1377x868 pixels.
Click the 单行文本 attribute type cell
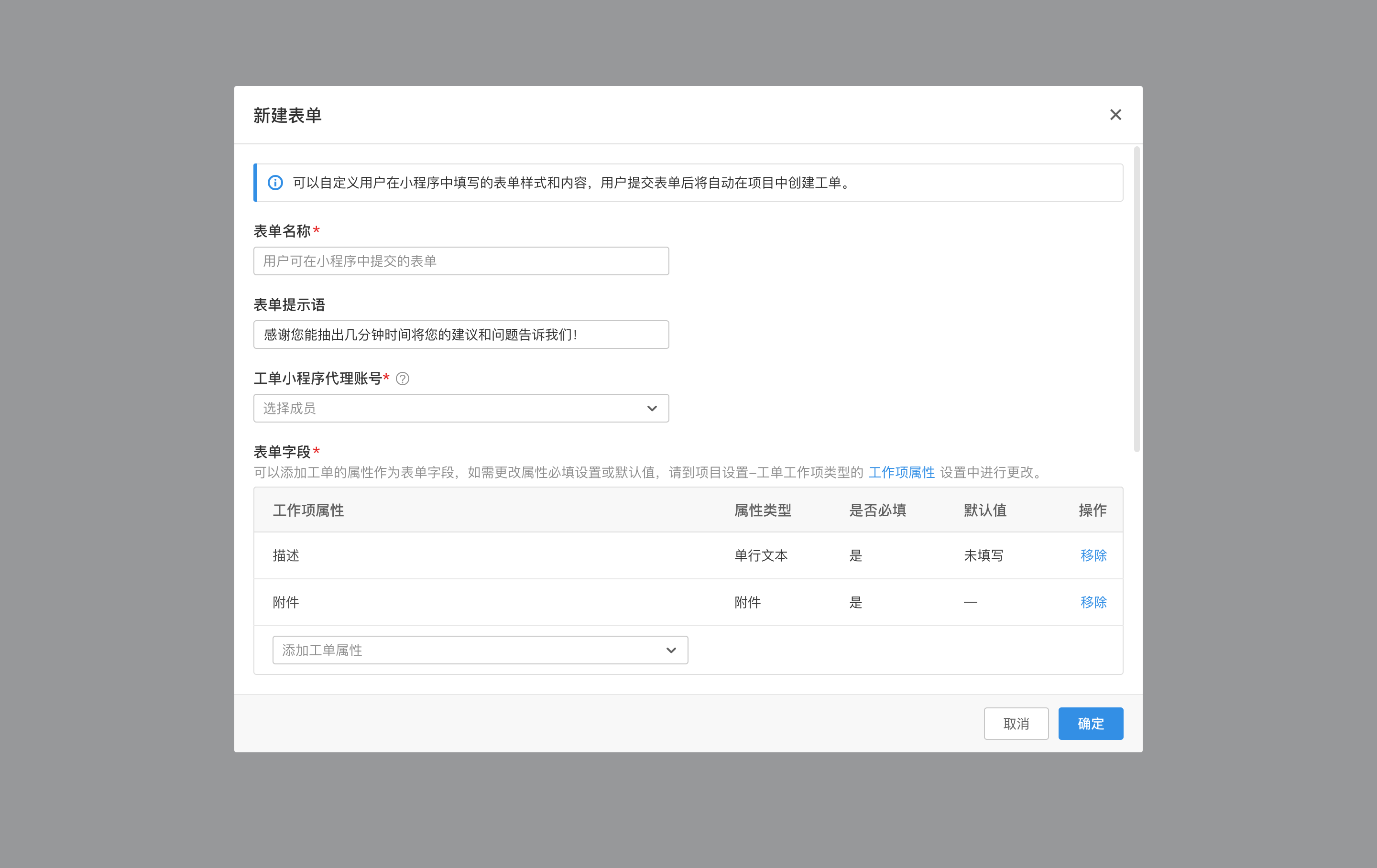(x=761, y=555)
